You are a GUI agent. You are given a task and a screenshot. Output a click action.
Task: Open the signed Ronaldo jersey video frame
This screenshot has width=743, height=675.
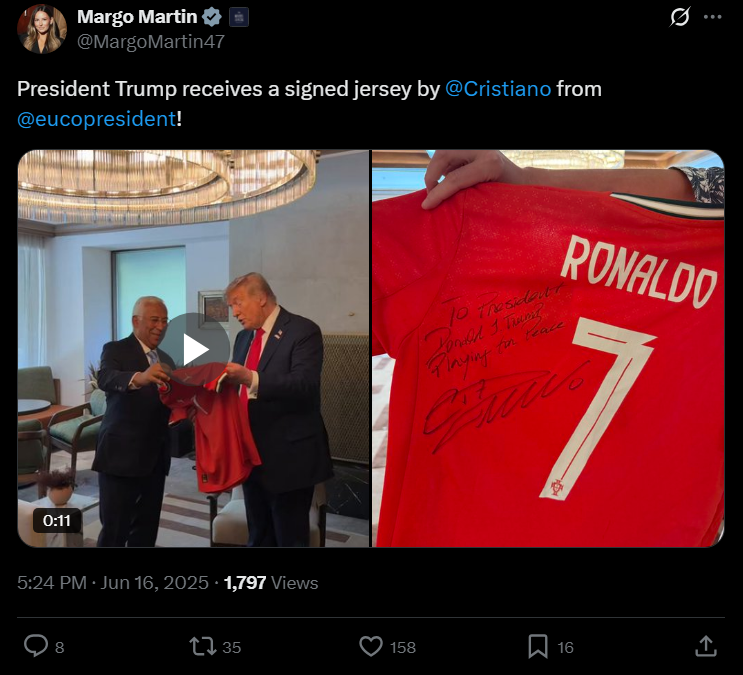click(x=548, y=348)
